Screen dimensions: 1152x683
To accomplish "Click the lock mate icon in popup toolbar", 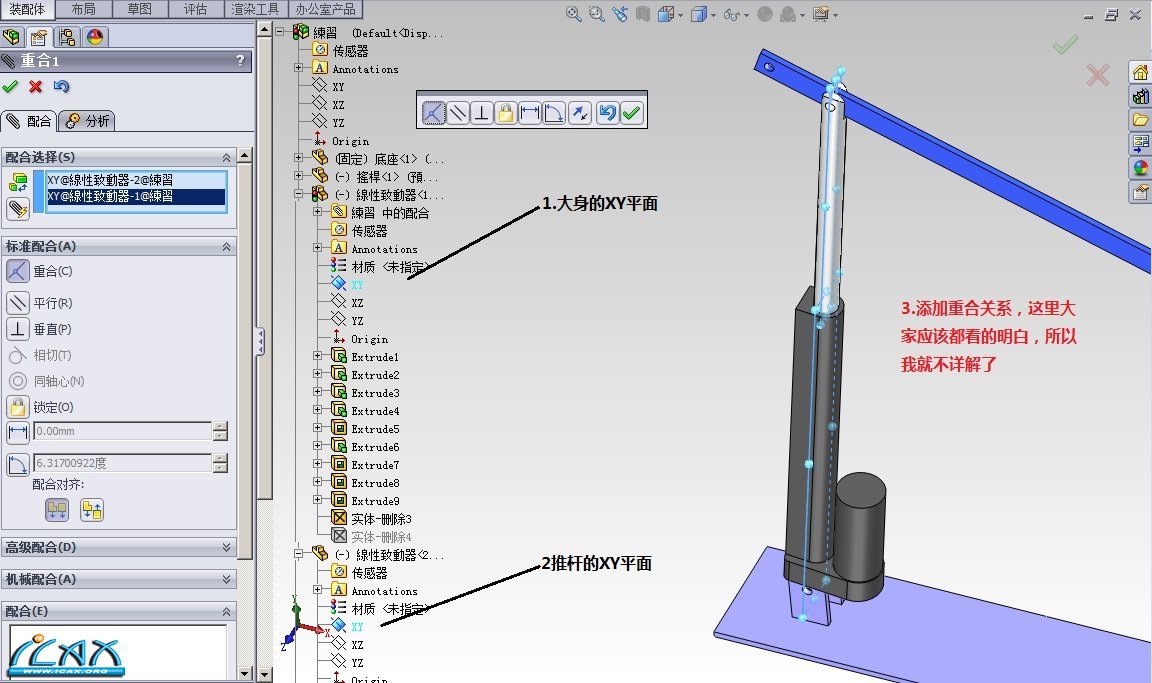I will tap(506, 113).
